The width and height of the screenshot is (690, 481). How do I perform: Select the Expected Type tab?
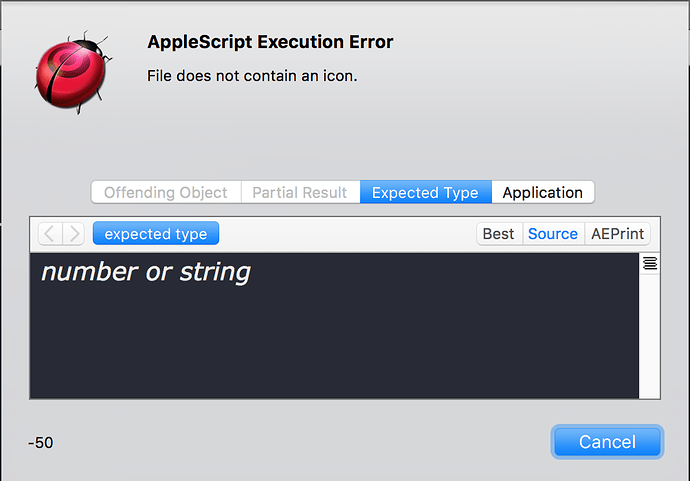coord(426,192)
